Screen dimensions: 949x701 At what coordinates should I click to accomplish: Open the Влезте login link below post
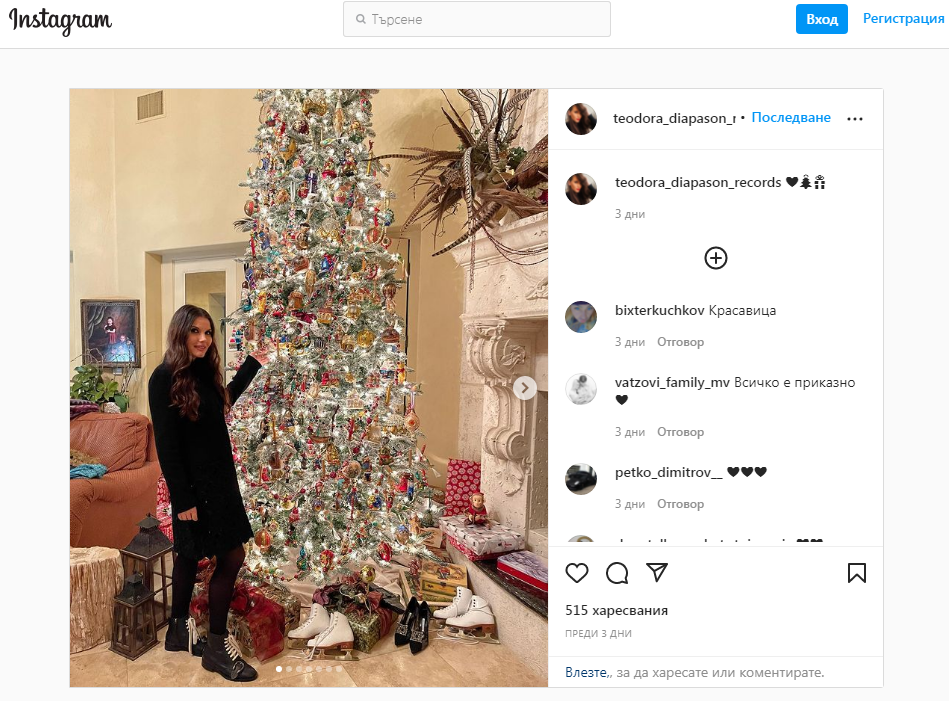tap(586, 673)
